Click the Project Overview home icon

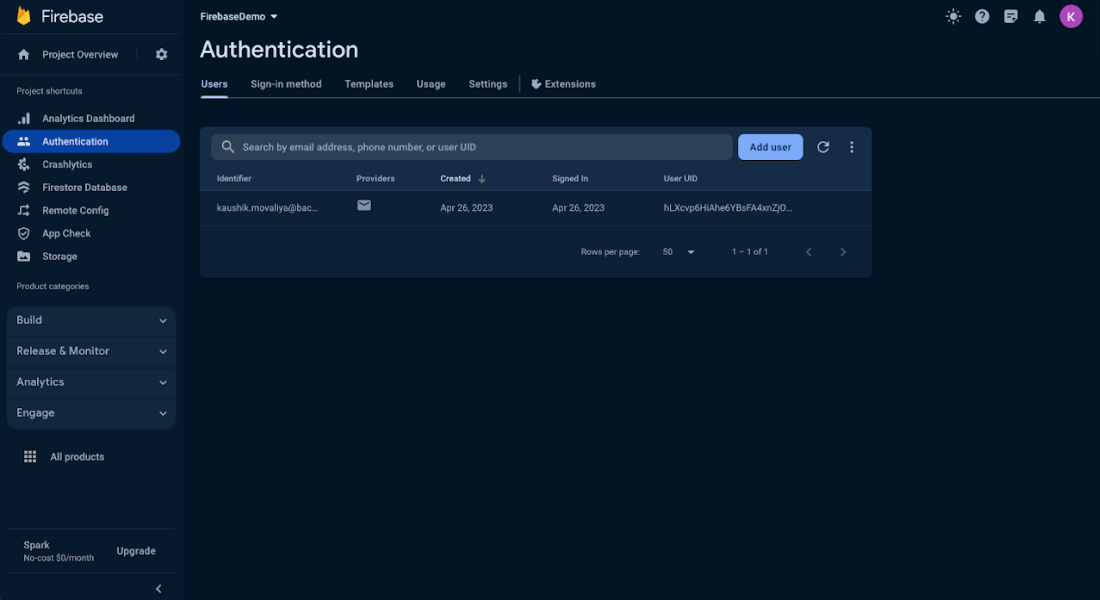pyautogui.click(x=24, y=54)
